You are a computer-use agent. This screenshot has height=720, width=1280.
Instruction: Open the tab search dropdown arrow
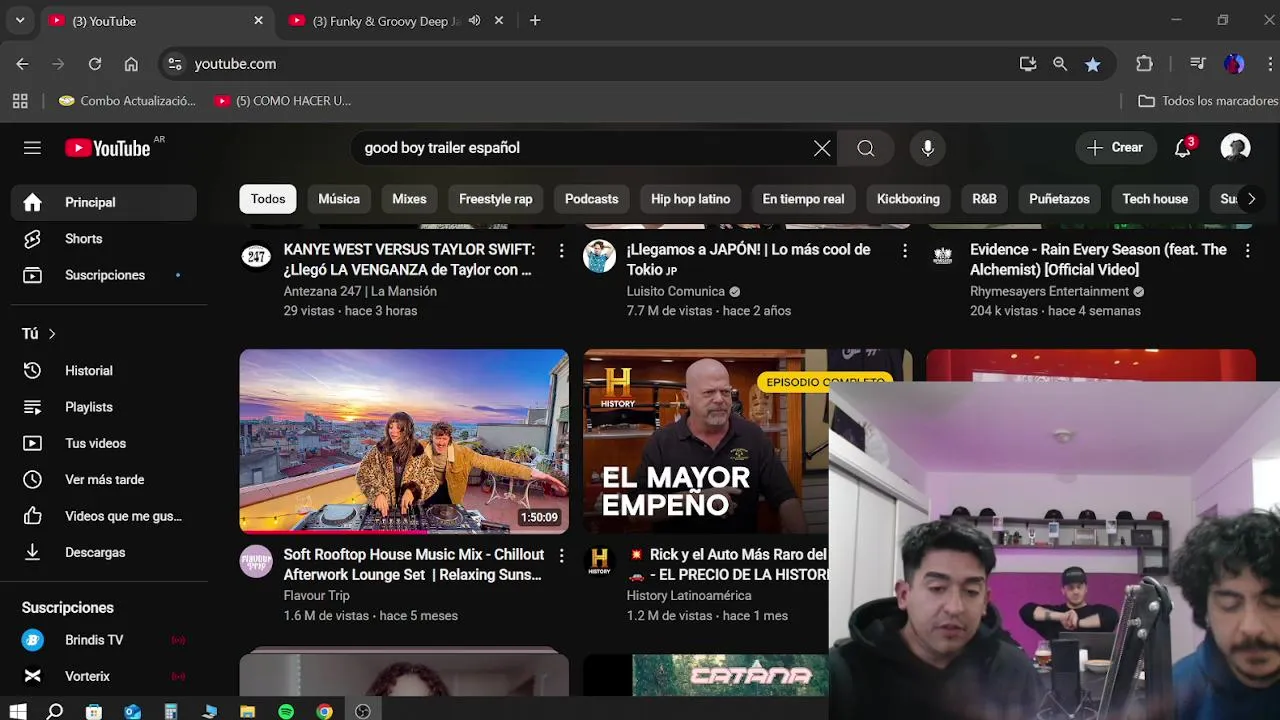[20, 21]
